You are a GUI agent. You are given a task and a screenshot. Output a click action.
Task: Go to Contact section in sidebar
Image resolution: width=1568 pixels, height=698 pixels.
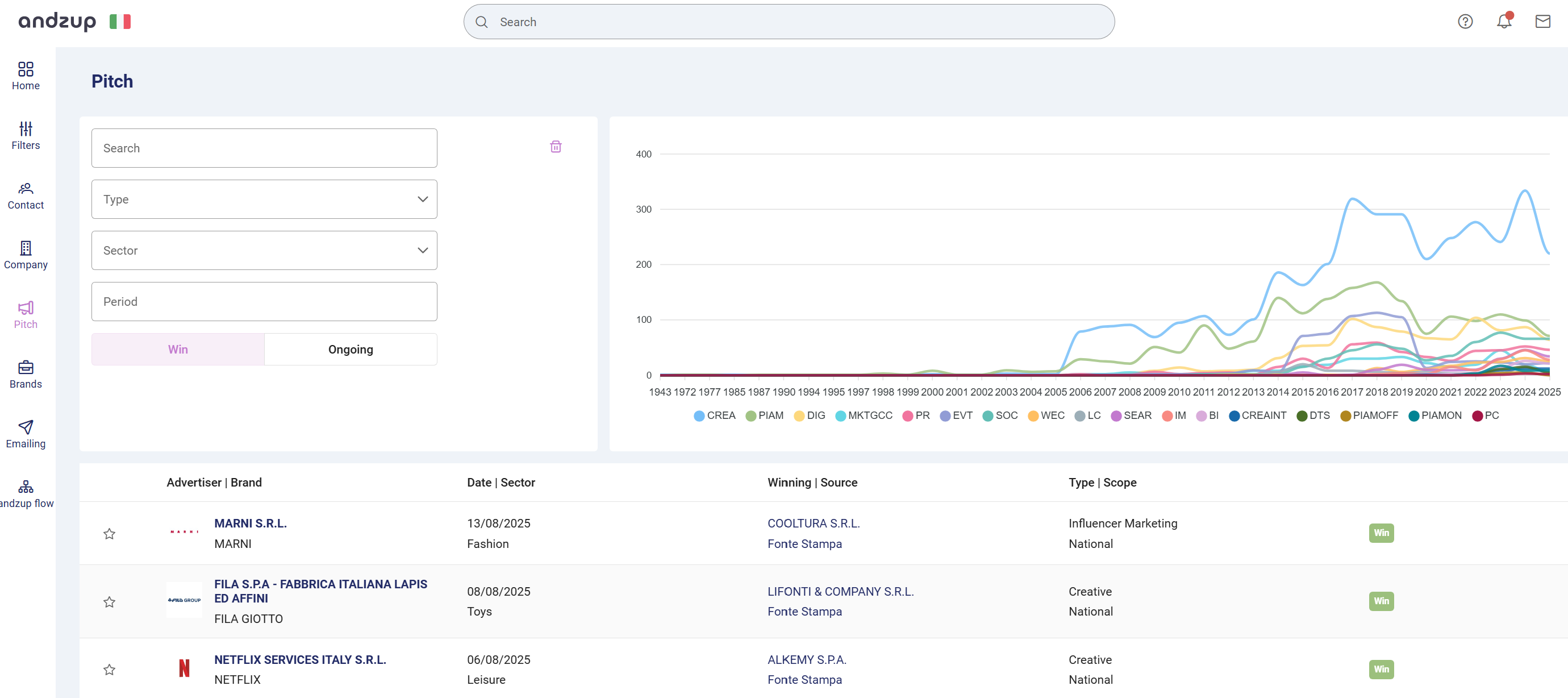click(26, 195)
